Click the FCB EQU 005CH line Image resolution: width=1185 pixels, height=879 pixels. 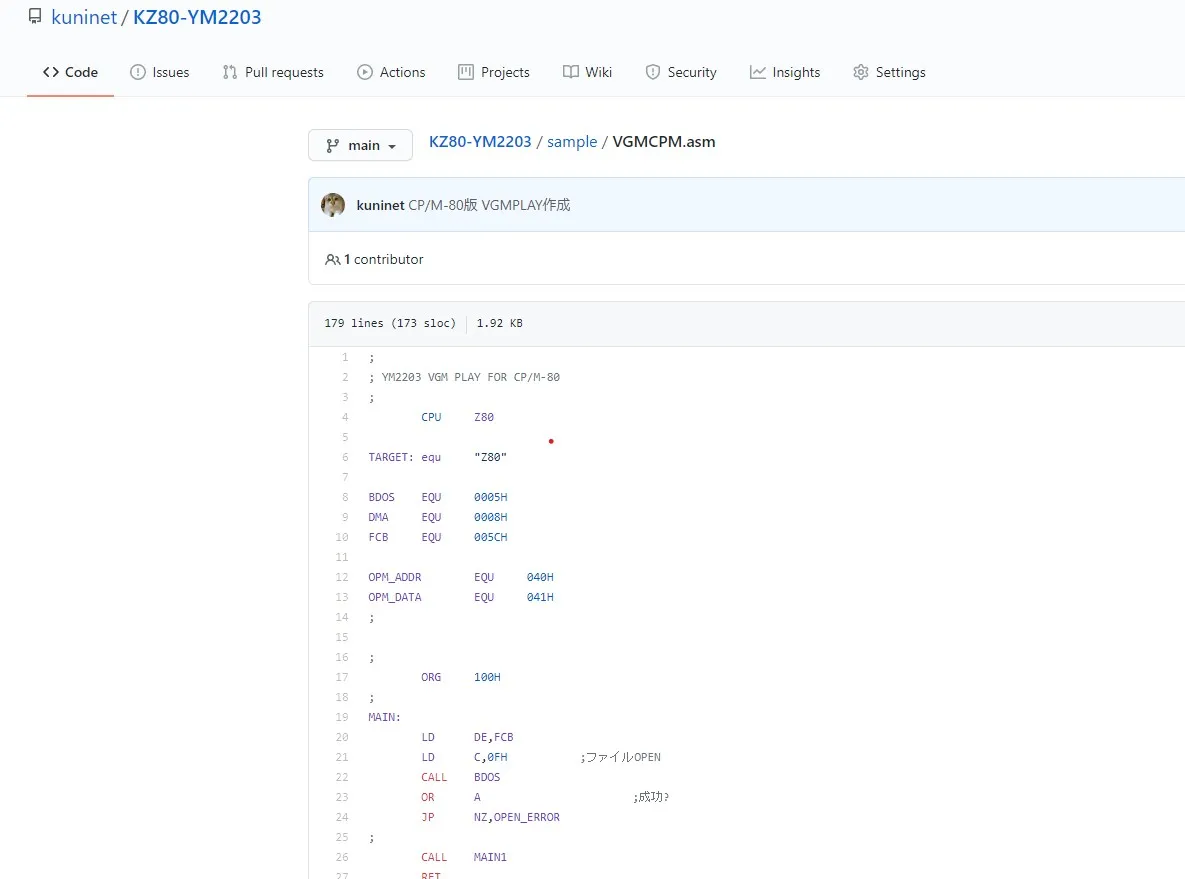coord(438,537)
